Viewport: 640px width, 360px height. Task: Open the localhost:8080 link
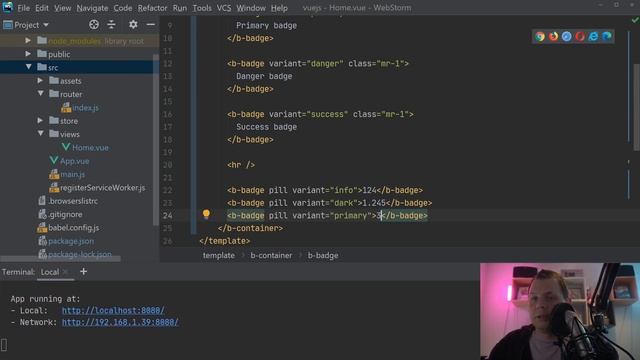(113, 311)
